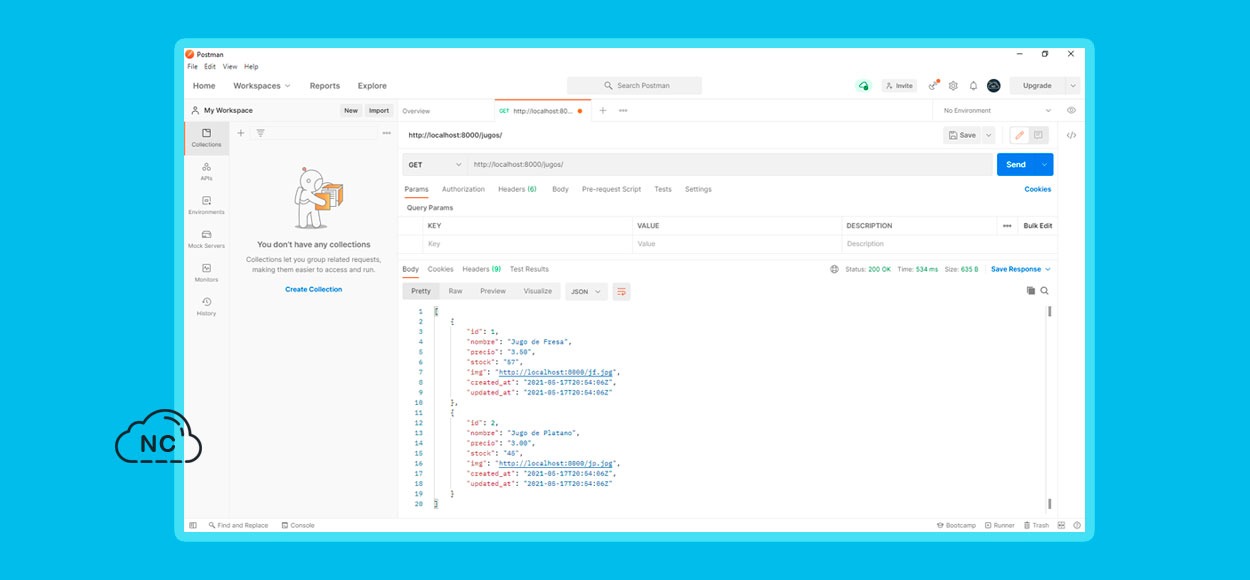The width and height of the screenshot is (1250, 580).
Task: Open Find and Replace in status bar
Action: click(x=238, y=525)
